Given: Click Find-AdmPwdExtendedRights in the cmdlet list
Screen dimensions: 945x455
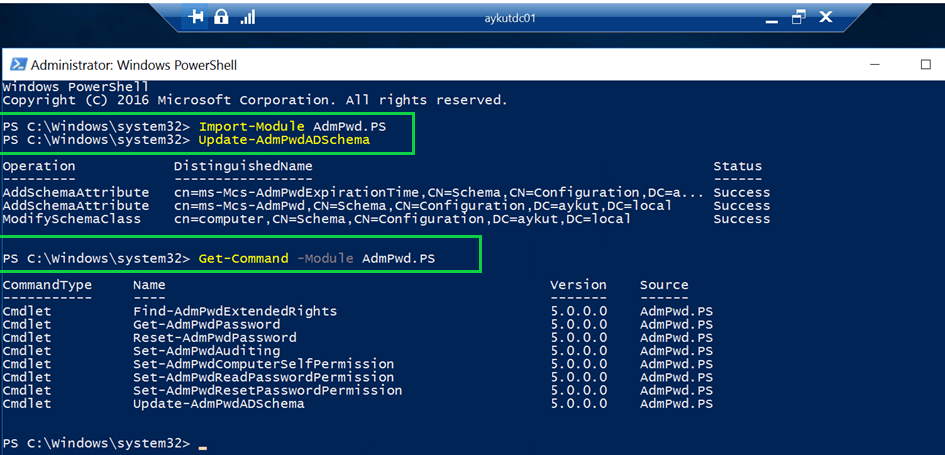Looking at the screenshot, I should (x=235, y=312).
